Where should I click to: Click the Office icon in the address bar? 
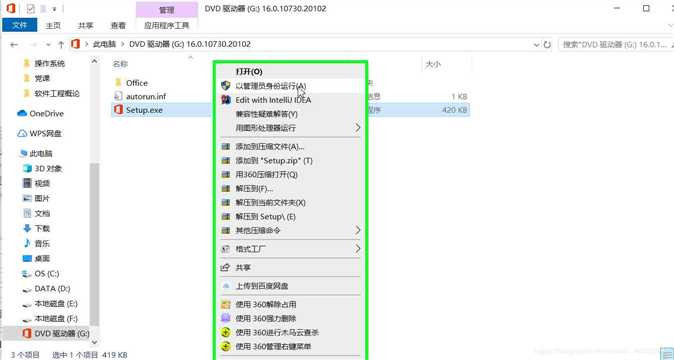click(76, 44)
